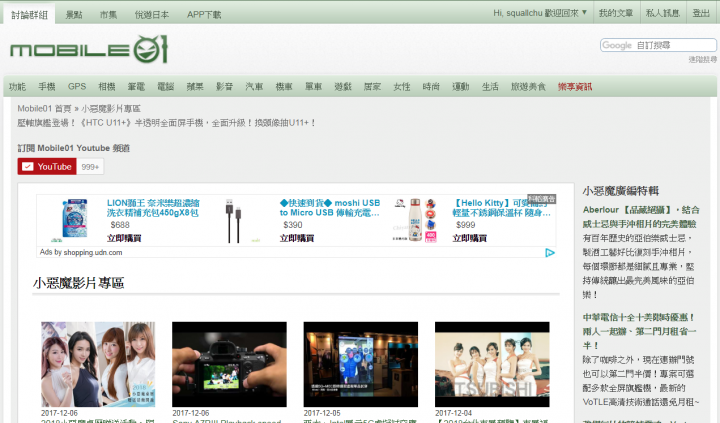
Task: Open the 單車 category menu
Action: click(314, 86)
